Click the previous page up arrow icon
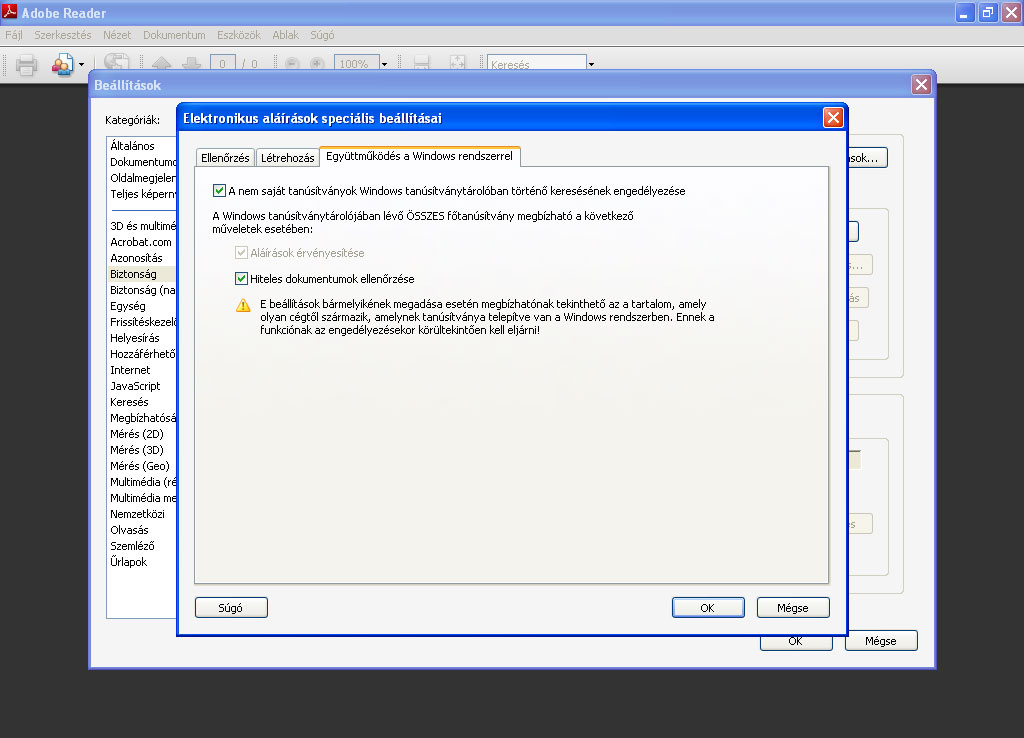 point(161,63)
